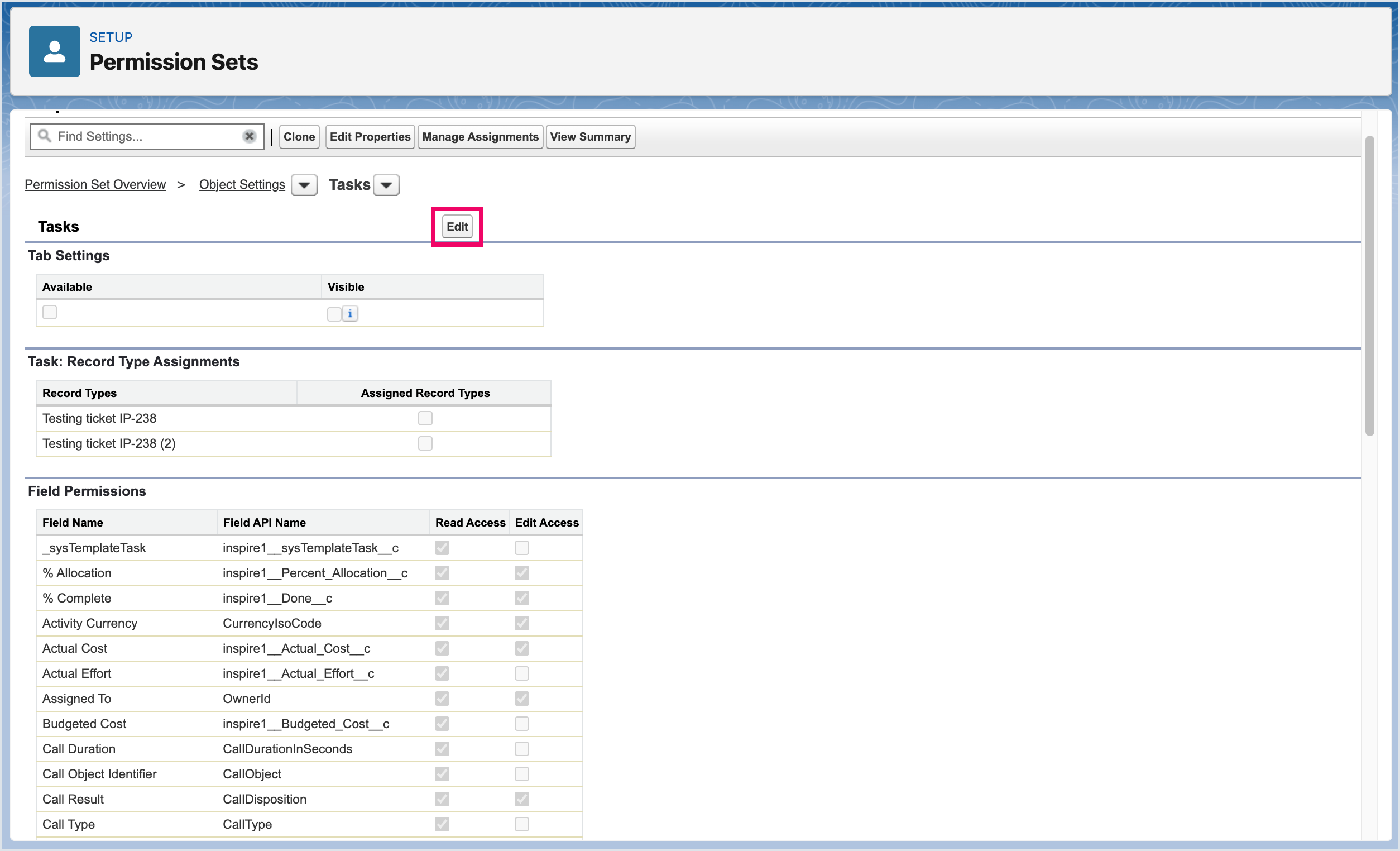This screenshot has width=1400, height=851.
Task: Click in the Find Settings input field
Action: pyautogui.click(x=148, y=136)
